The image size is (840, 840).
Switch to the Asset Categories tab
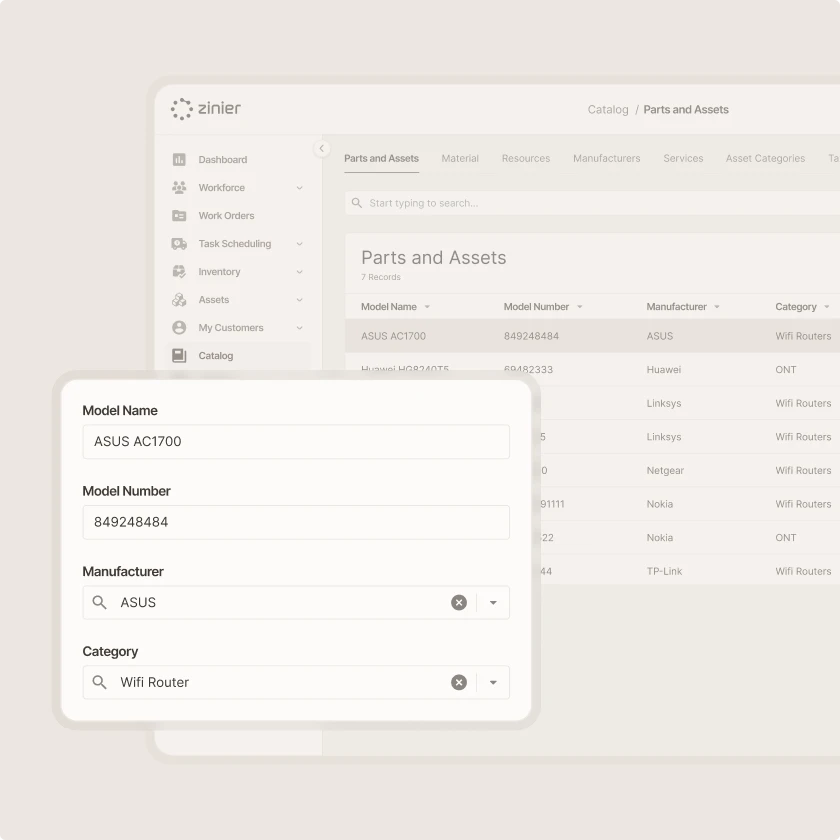766,159
